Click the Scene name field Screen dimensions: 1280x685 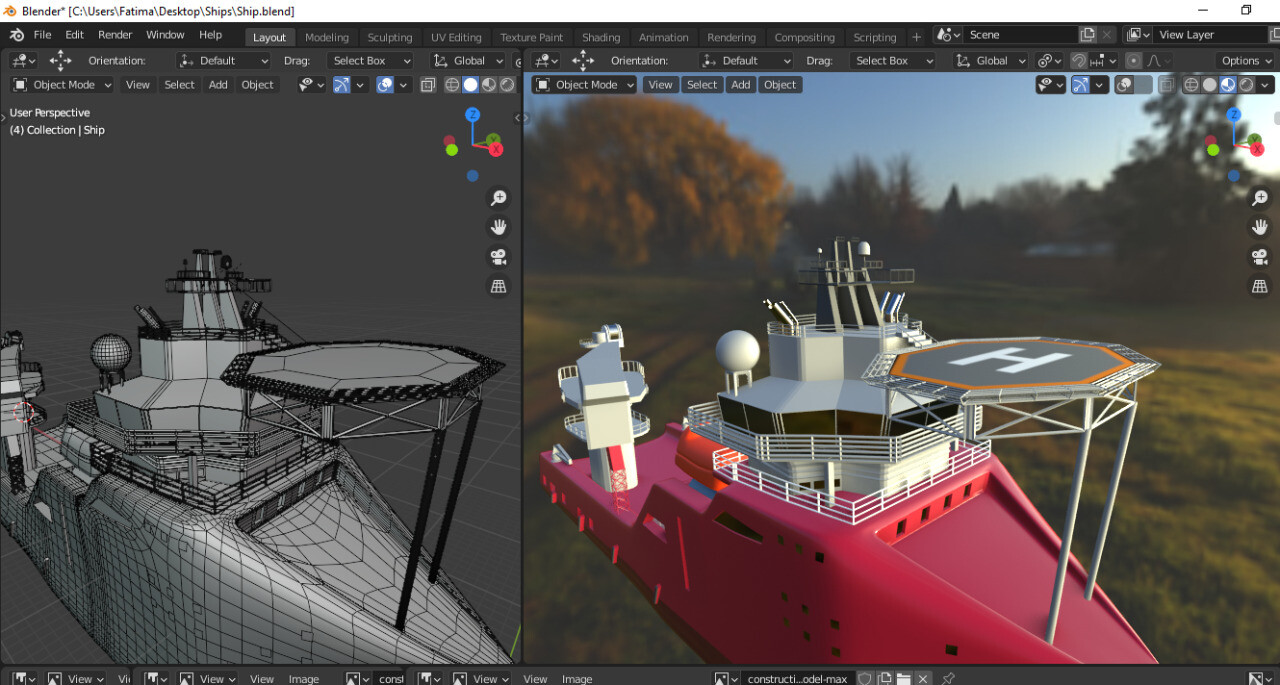click(x=1020, y=35)
